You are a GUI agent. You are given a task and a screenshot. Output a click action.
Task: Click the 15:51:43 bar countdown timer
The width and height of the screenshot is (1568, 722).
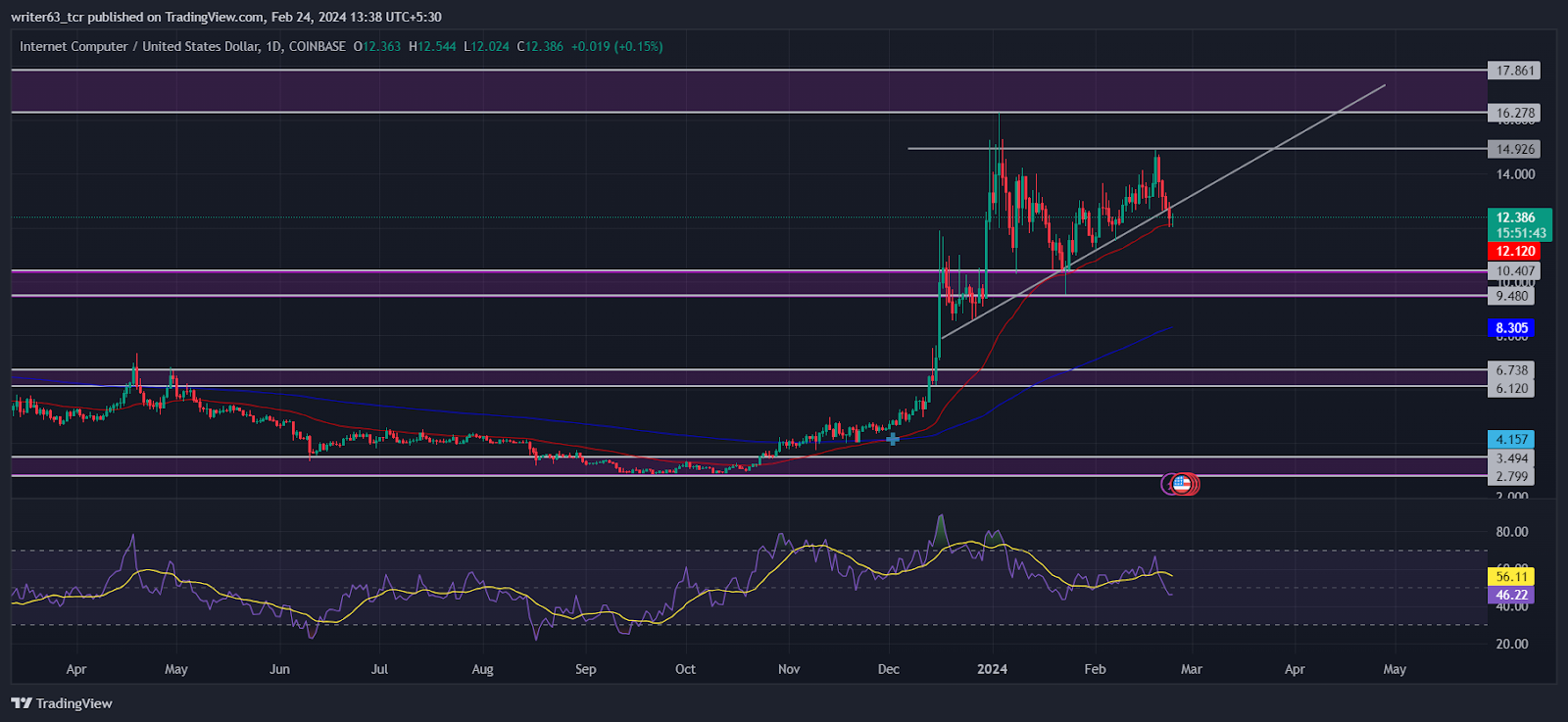(1521, 233)
